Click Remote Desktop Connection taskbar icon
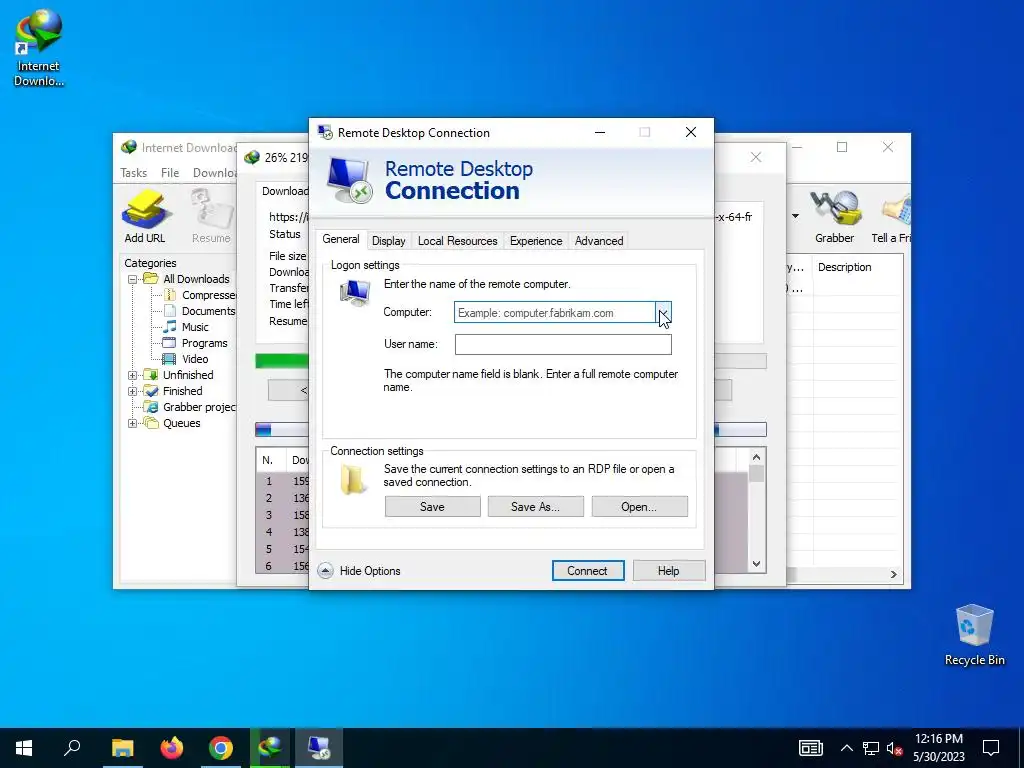1024x768 pixels. tap(319, 748)
